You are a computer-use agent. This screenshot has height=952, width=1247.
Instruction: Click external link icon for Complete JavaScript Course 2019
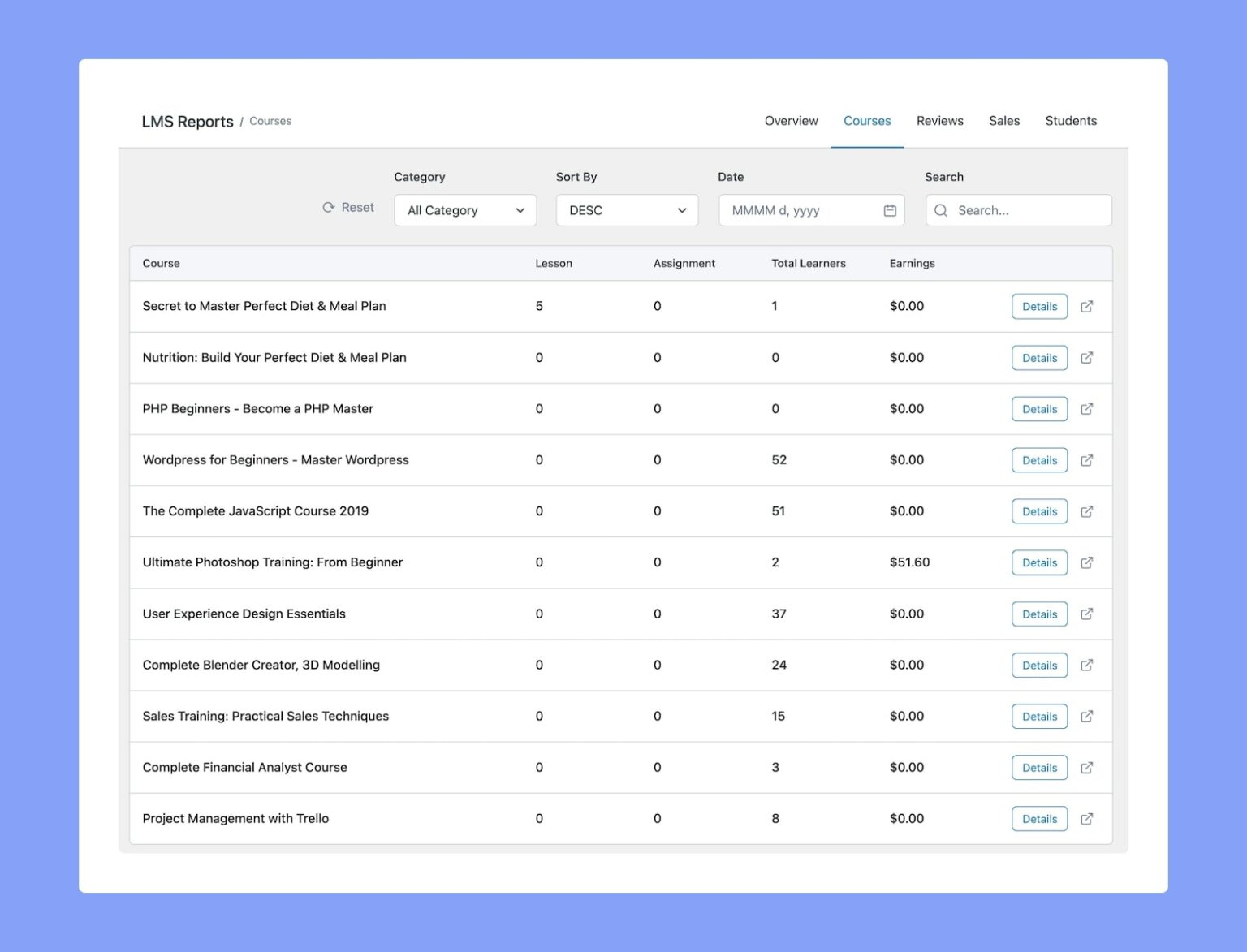(x=1086, y=511)
